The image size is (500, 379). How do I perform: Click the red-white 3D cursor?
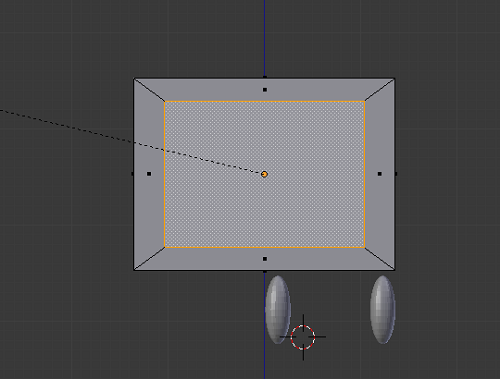click(303, 337)
